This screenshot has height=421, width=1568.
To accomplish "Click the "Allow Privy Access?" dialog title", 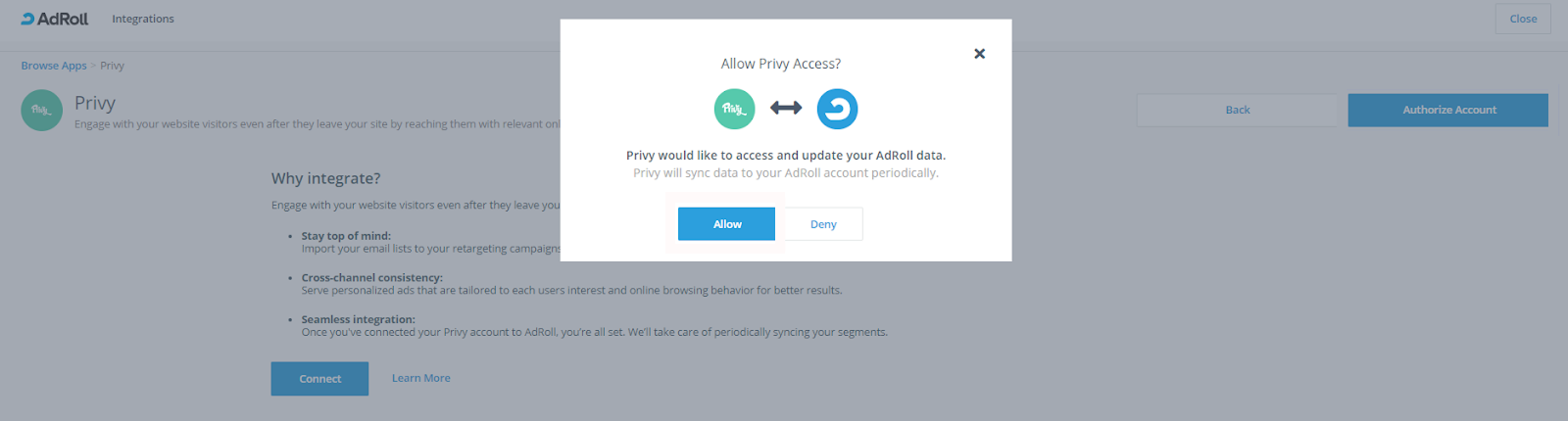I will point(780,64).
